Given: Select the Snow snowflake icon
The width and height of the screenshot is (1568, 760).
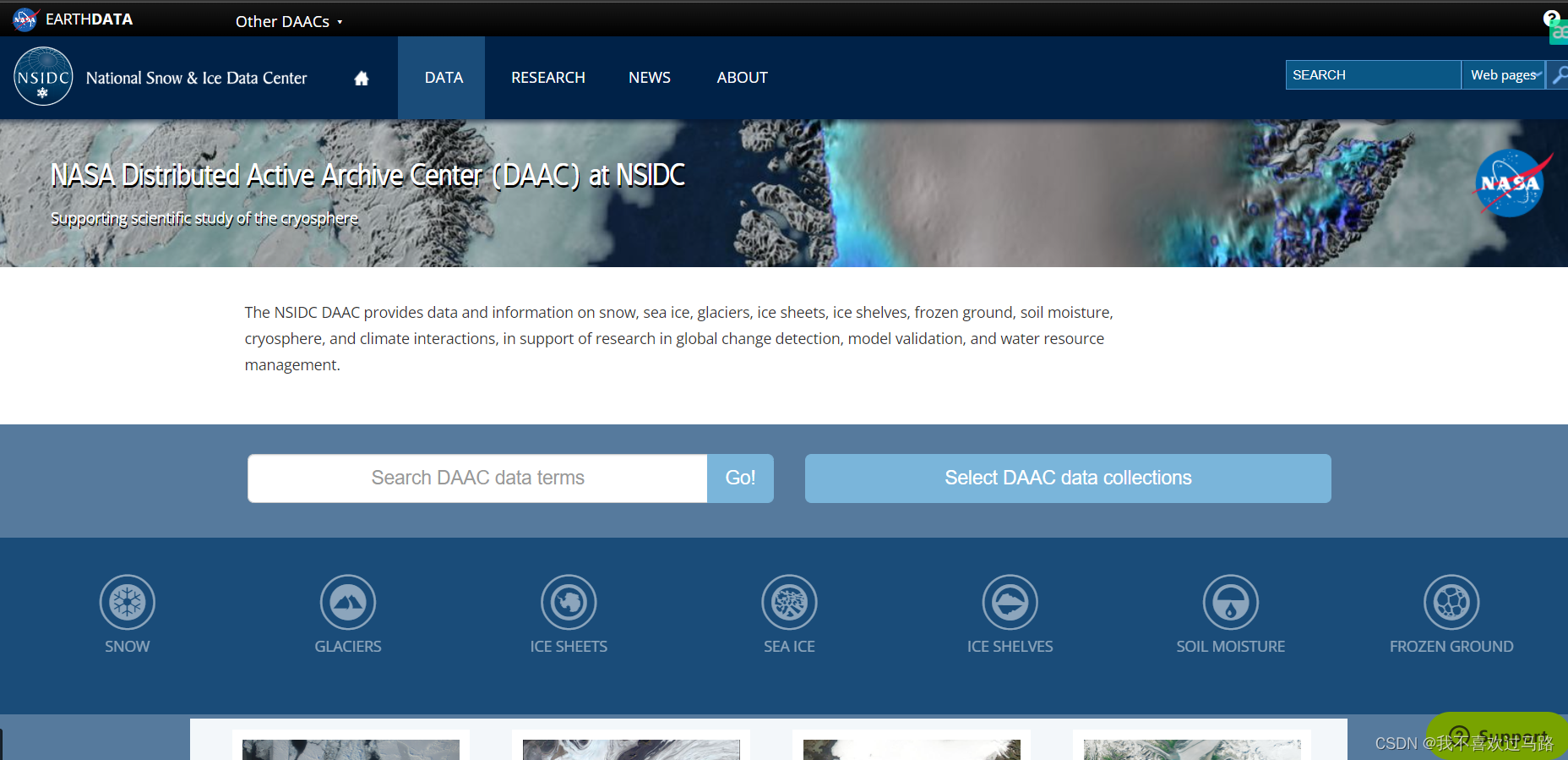Looking at the screenshot, I should click(128, 602).
